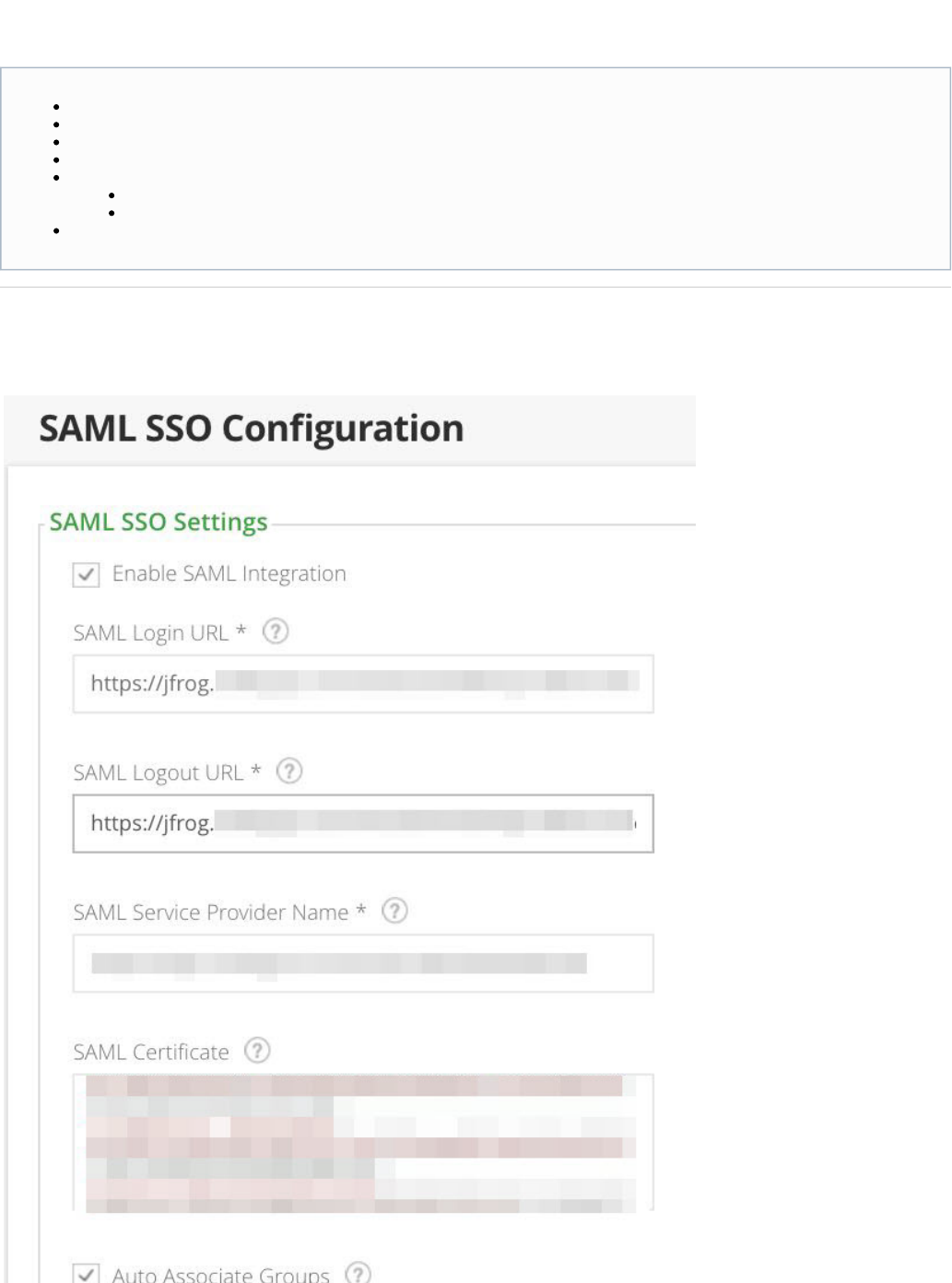Show the SAML Certificate help tooltip icon
952x1283 pixels.
click(x=257, y=1050)
